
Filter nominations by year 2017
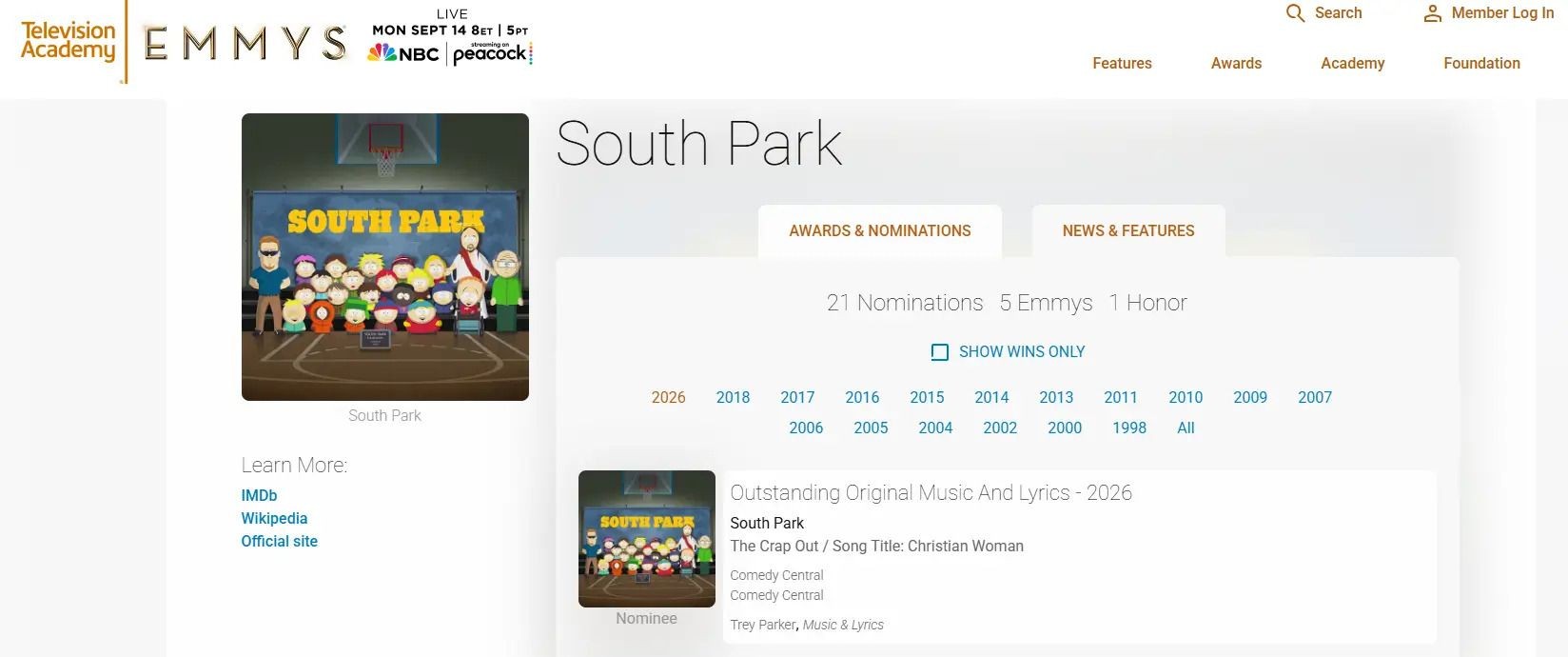(797, 397)
